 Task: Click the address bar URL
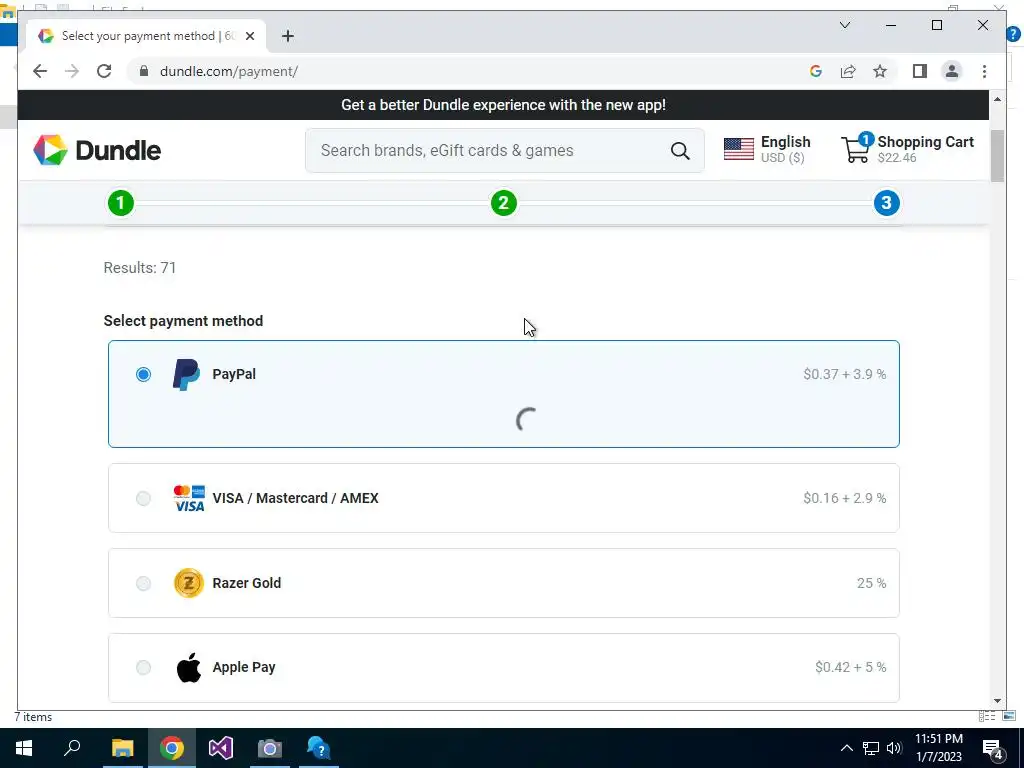[229, 71]
